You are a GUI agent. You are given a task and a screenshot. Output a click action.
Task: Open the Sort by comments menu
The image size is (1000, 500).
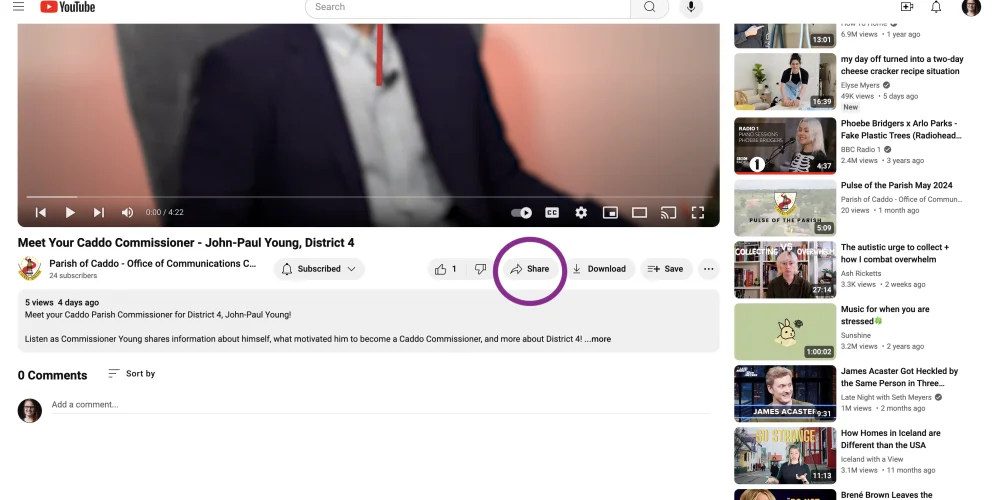click(x=132, y=374)
